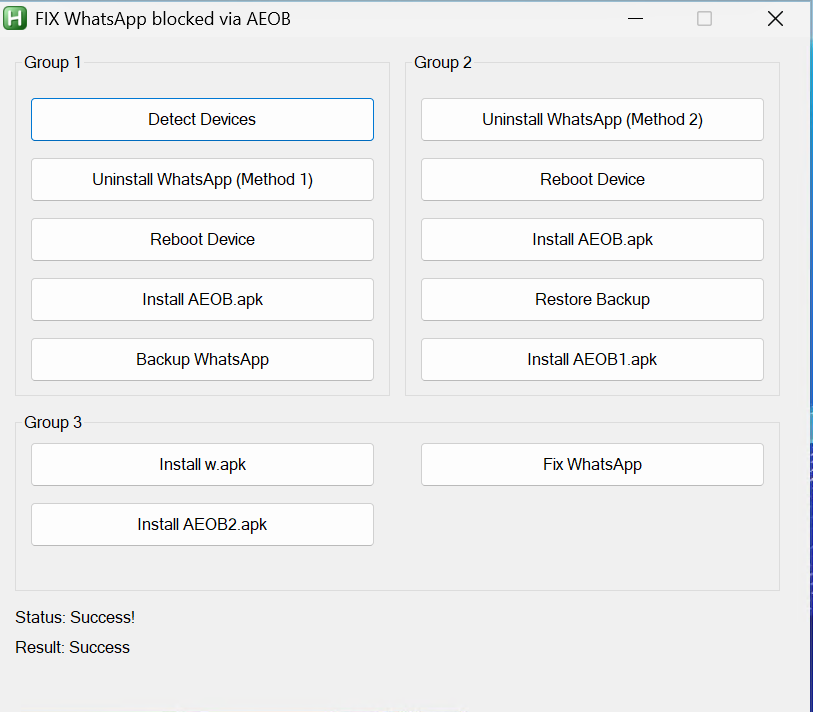Select the 'Status: Success!' text
The image size is (813, 712).
(x=75, y=617)
